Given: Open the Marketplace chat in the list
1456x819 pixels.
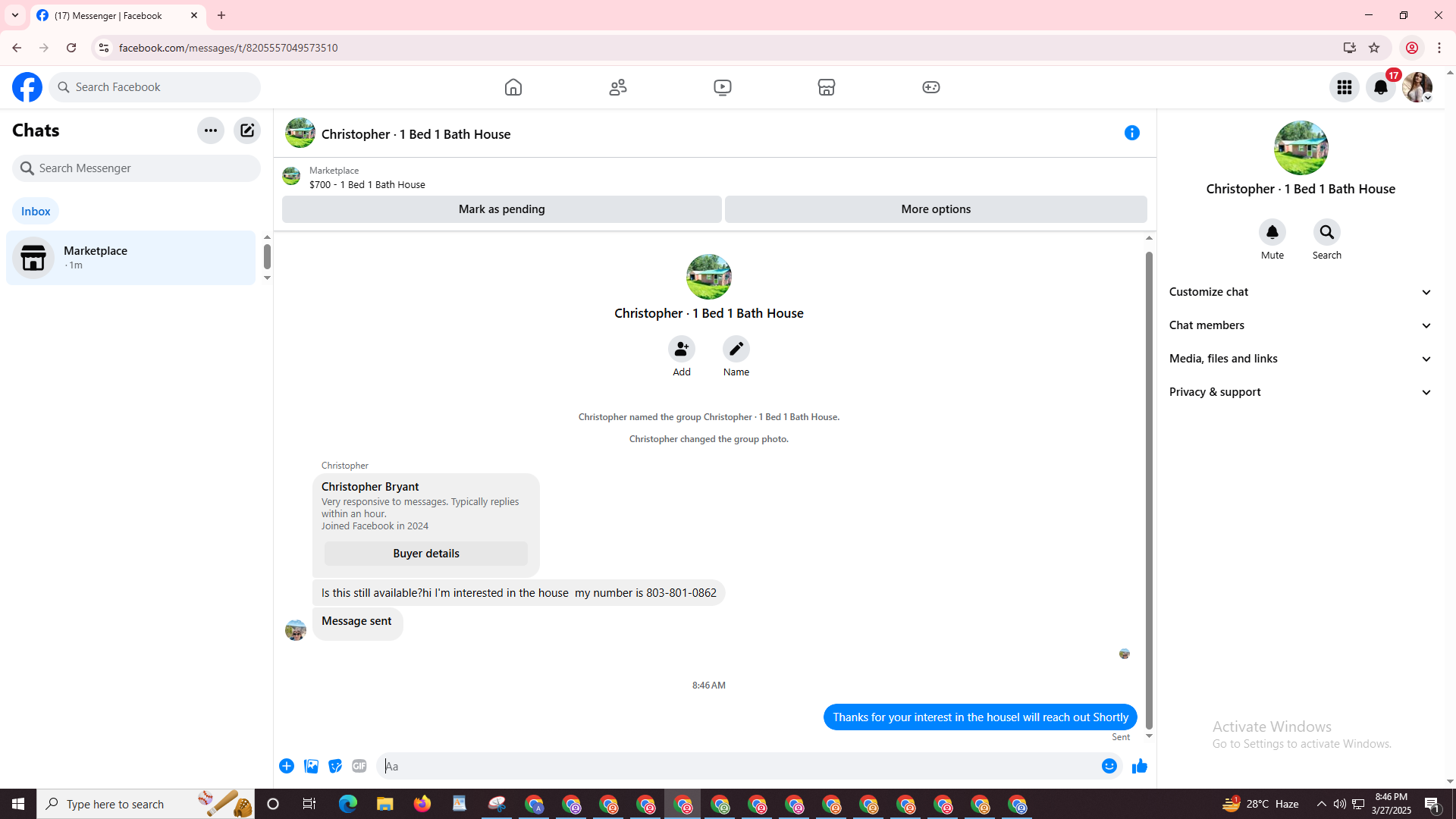Looking at the screenshot, I should click(131, 258).
